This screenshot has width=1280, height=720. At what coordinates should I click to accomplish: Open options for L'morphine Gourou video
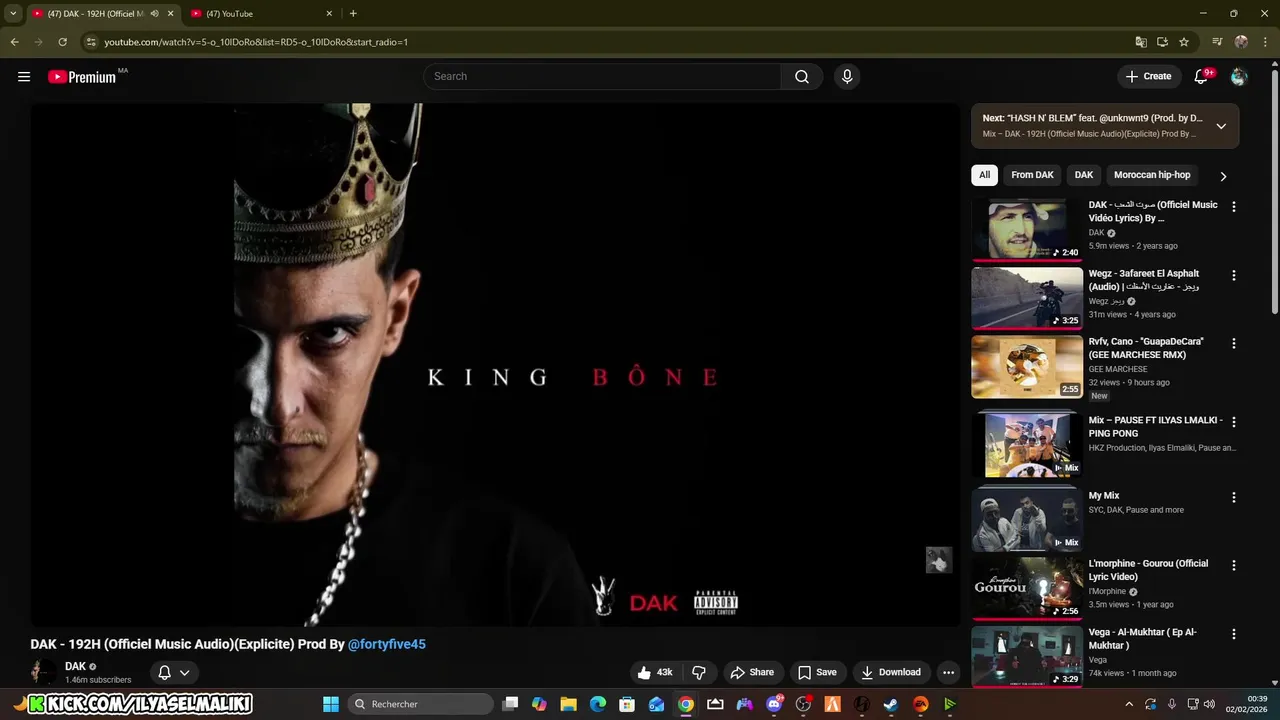1233,565
